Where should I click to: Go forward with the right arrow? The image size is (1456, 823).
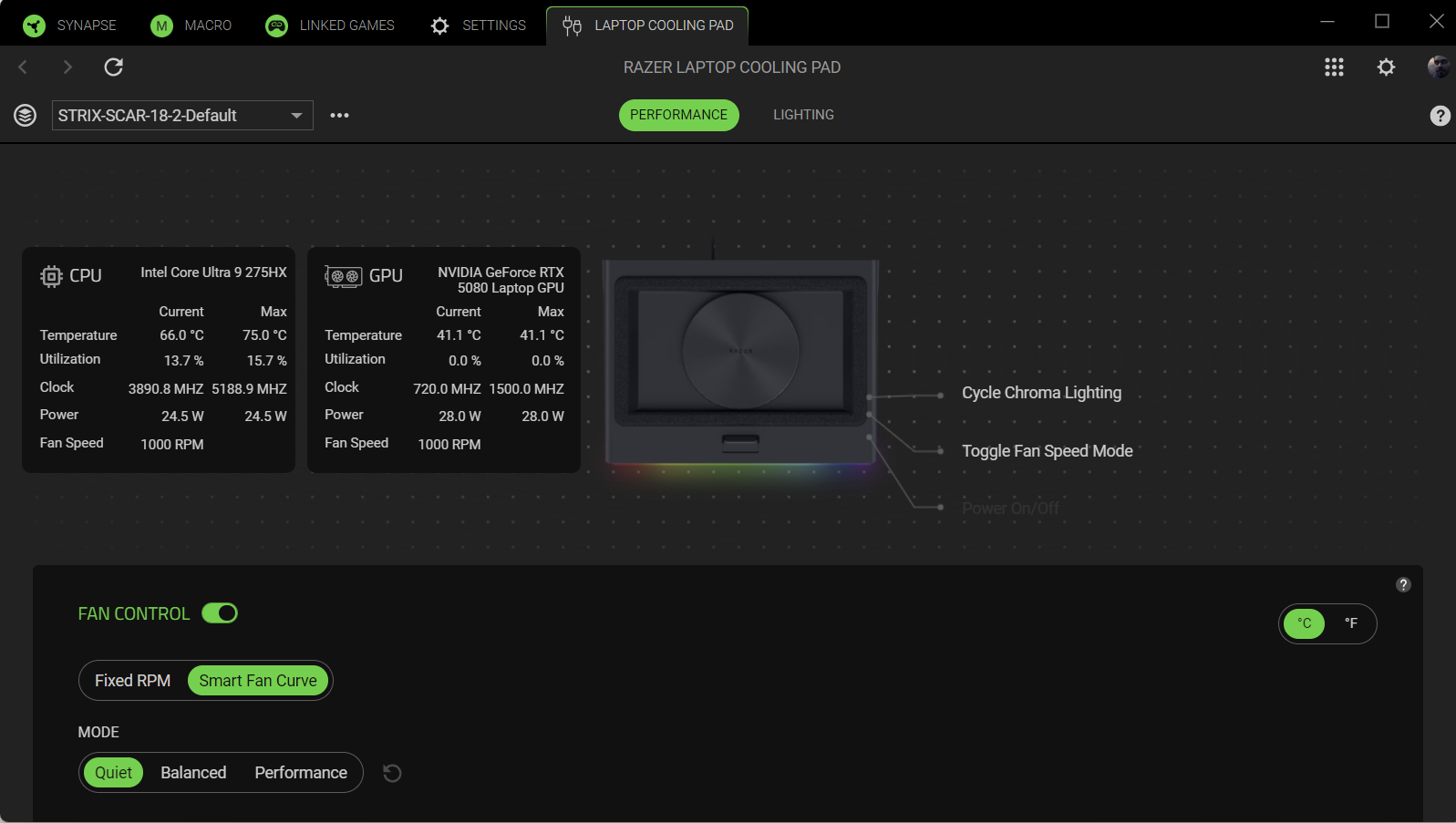click(x=67, y=67)
